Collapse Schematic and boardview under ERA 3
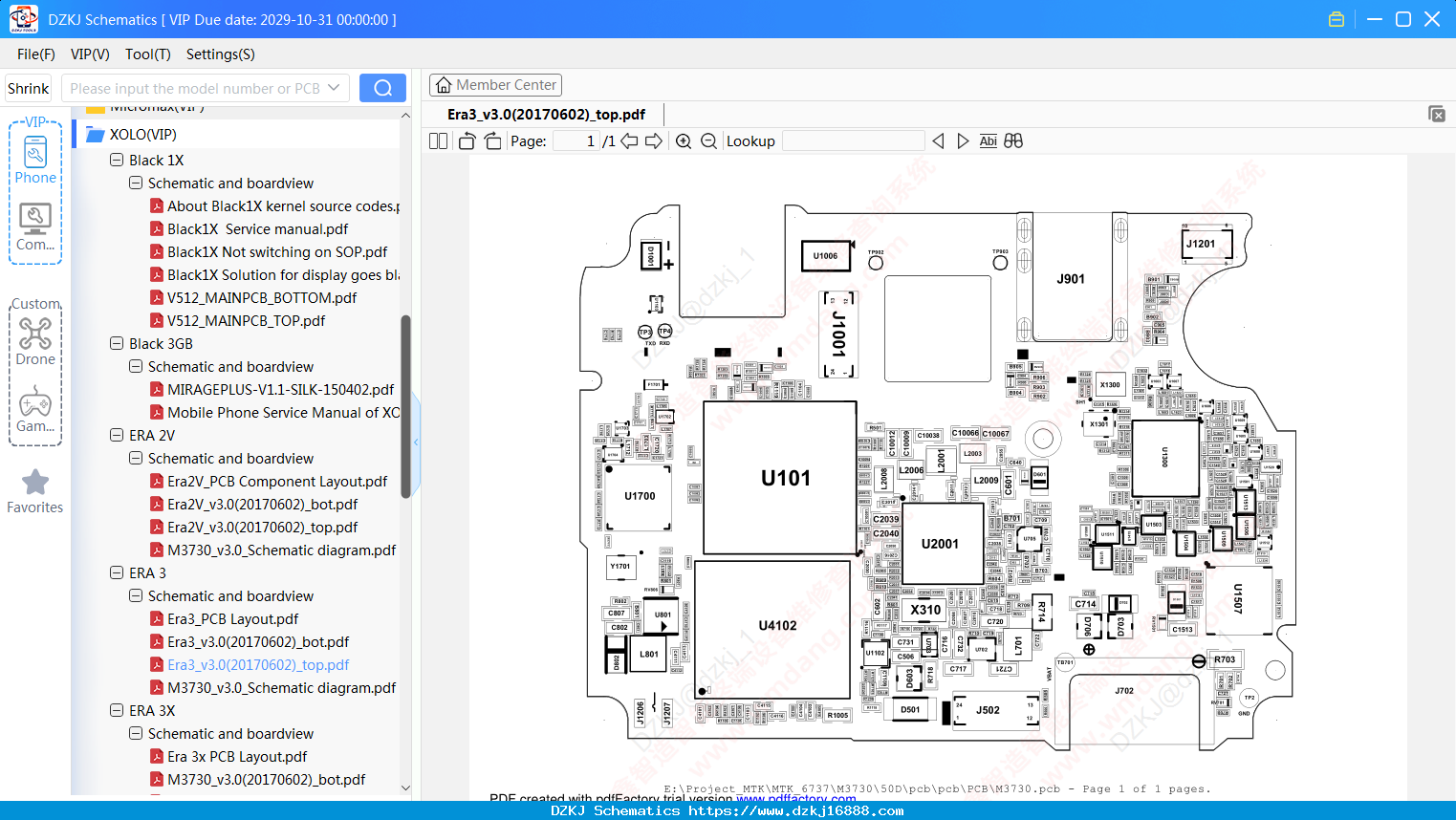Viewport: 1456px width, 820px height. pyautogui.click(x=136, y=596)
